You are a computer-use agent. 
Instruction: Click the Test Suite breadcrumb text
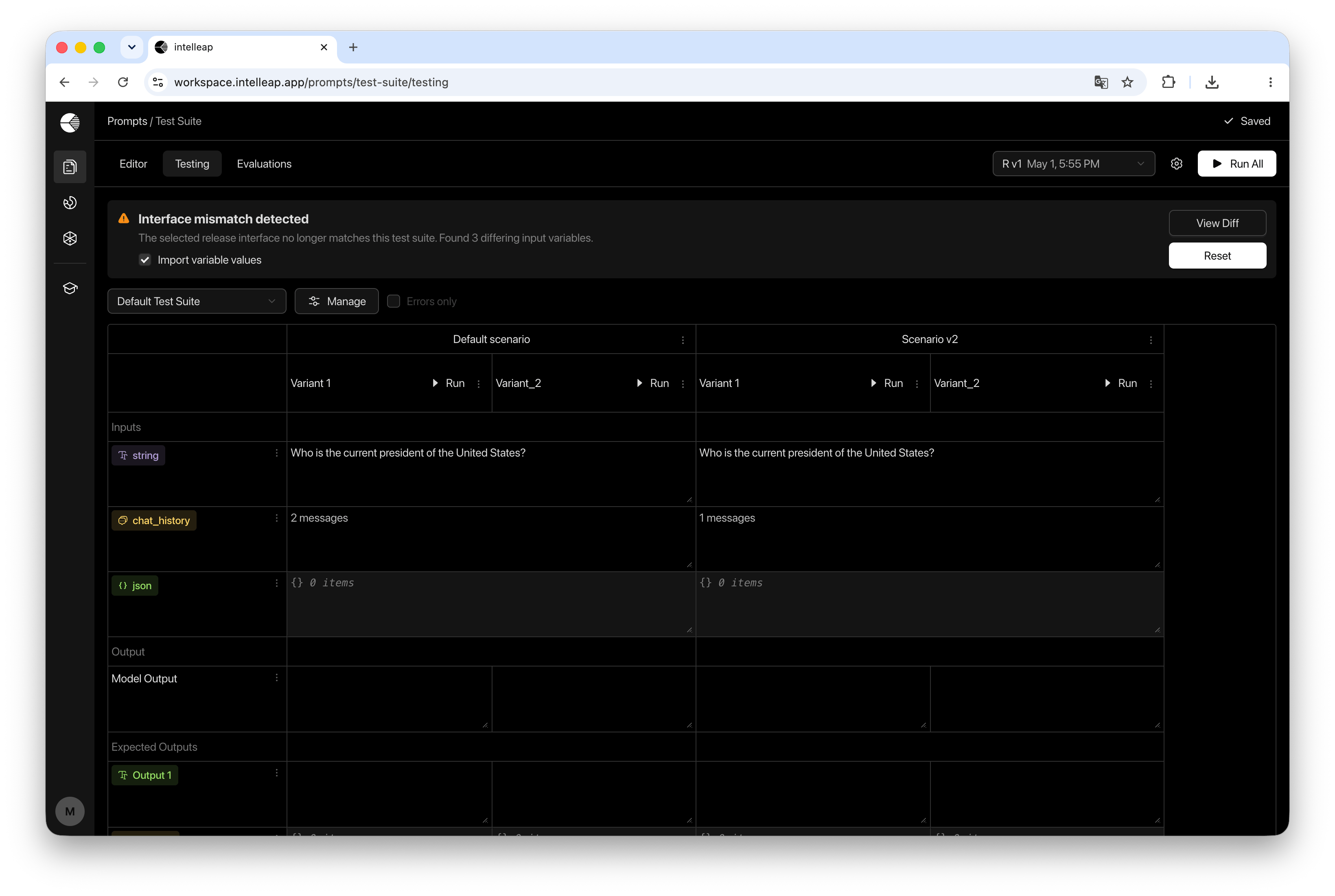click(178, 121)
